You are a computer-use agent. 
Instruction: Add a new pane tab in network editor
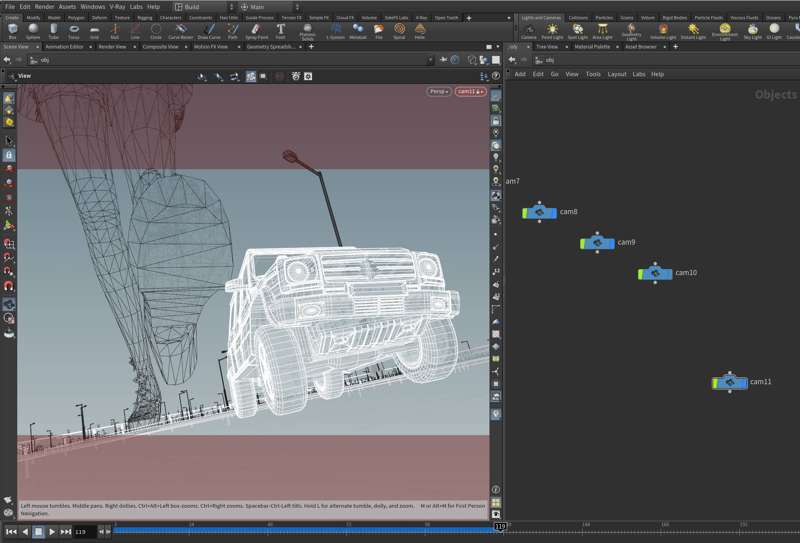click(x=676, y=46)
